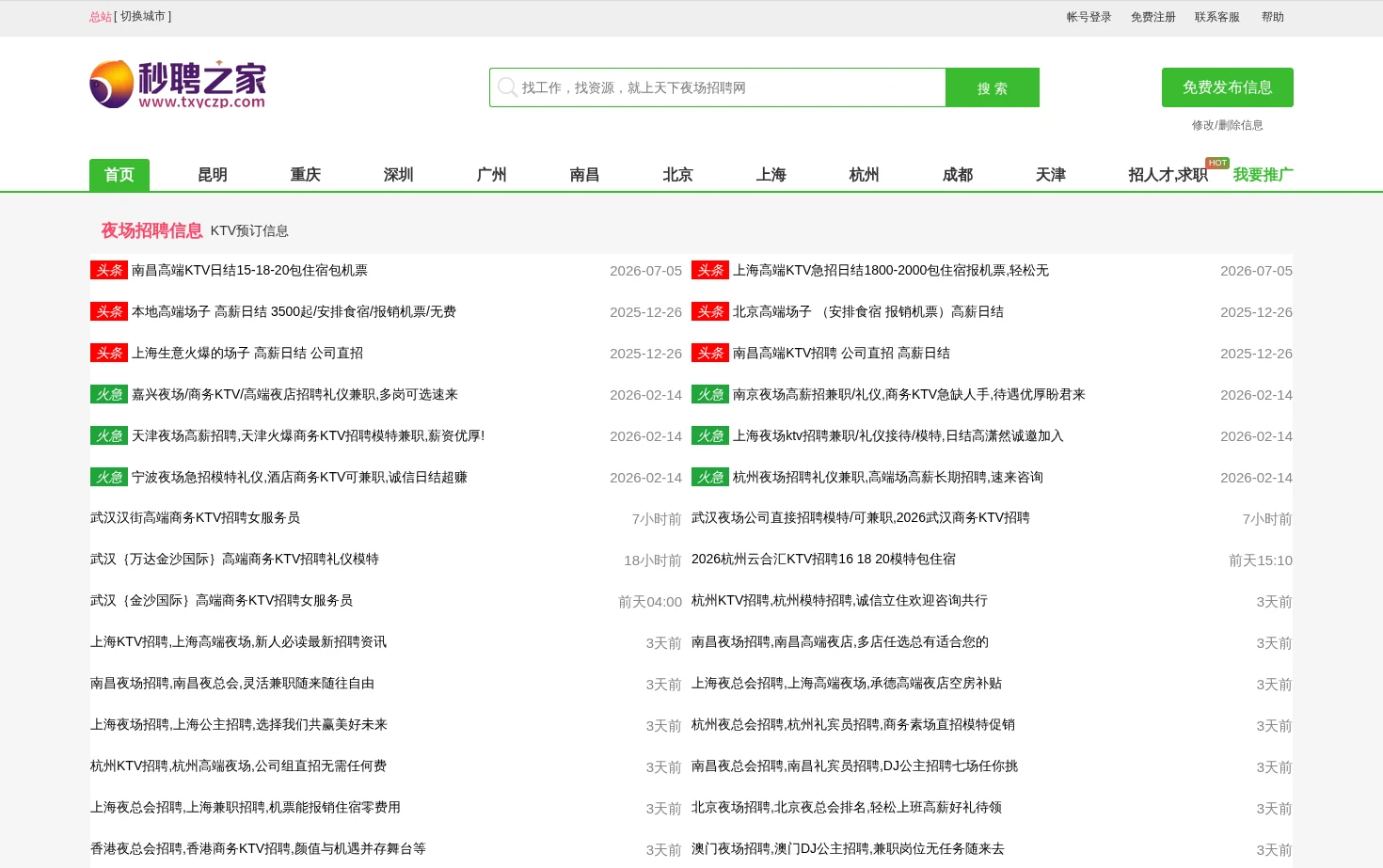
Task: Switch to the 昆明 navigation tab
Action: (213, 175)
